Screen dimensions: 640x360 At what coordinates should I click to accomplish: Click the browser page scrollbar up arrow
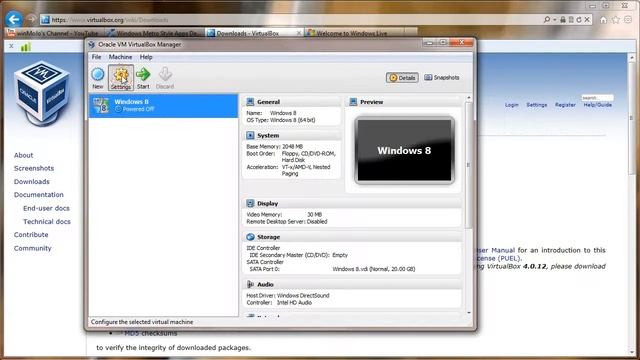(632, 58)
